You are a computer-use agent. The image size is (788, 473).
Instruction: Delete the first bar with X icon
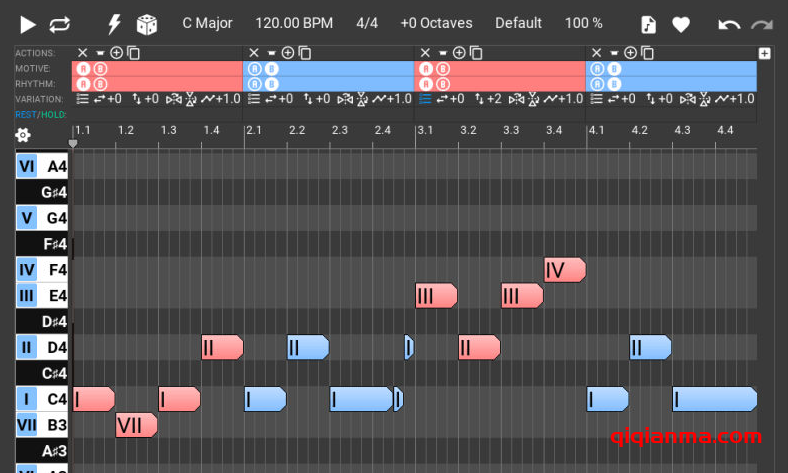coord(83,53)
